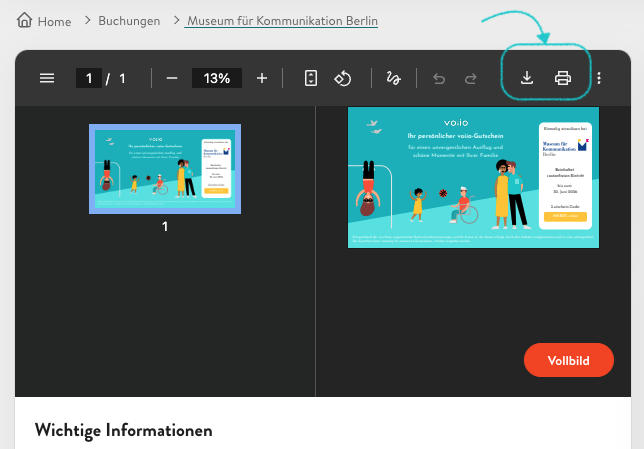Click the Wichtige Informationen heading
Screen dimensions: 644x449
pos(124,431)
